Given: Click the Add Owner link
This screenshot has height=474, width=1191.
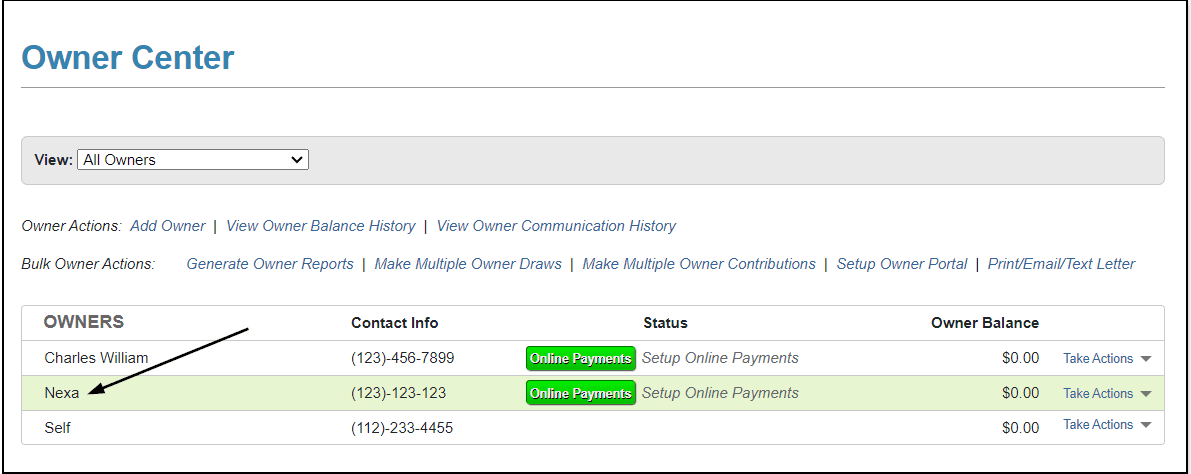Looking at the screenshot, I should coord(167,226).
